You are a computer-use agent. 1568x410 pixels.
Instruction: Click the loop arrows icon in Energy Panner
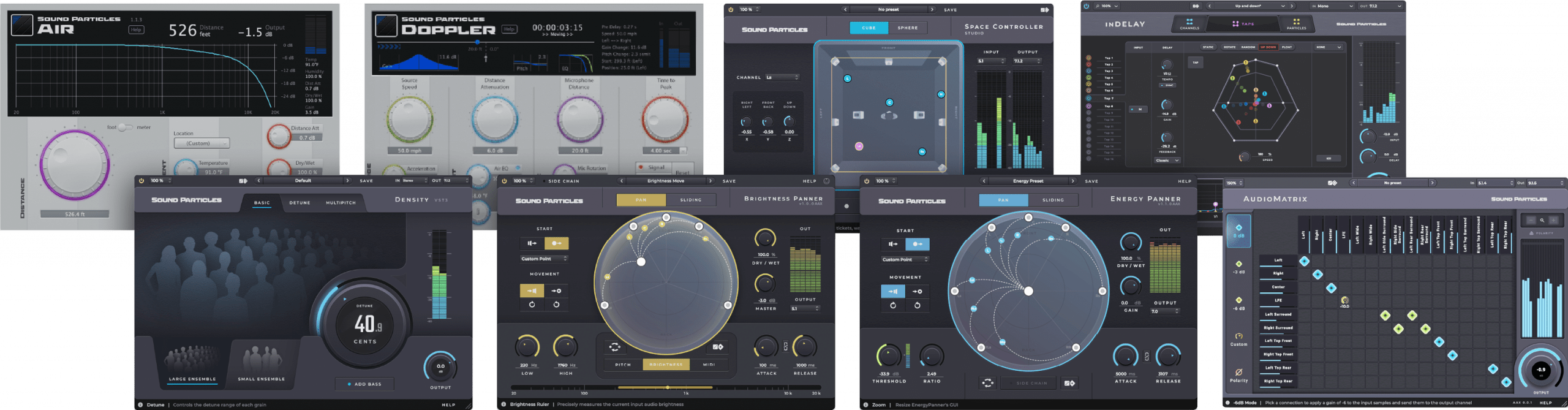tap(988, 383)
